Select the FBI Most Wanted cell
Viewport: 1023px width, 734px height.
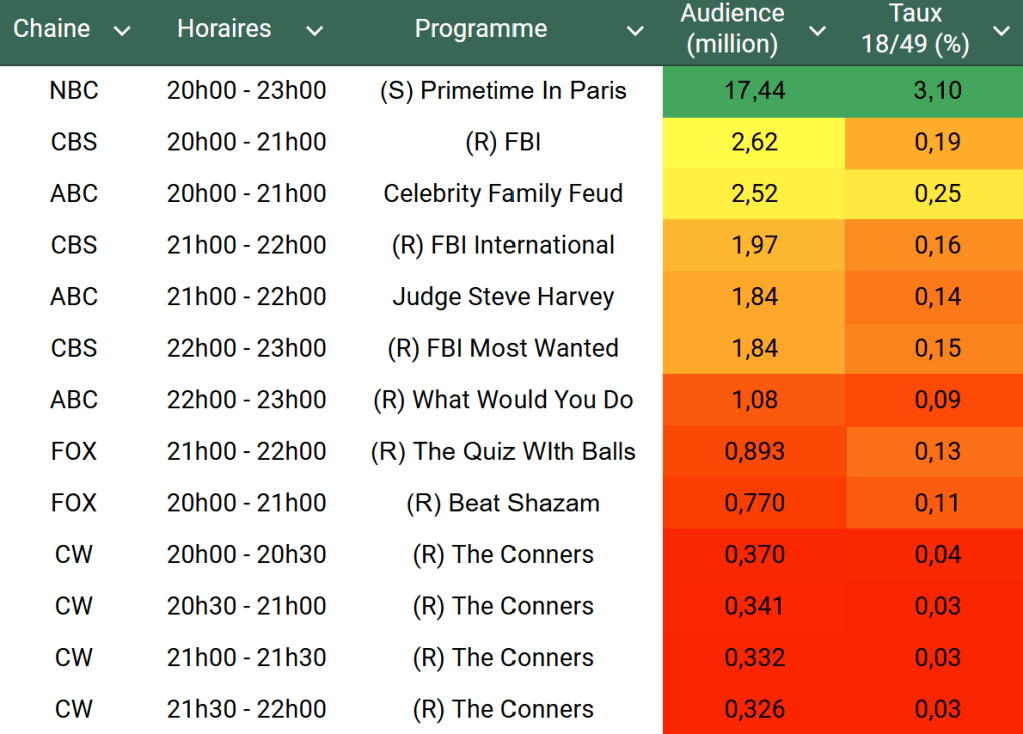[503, 349]
